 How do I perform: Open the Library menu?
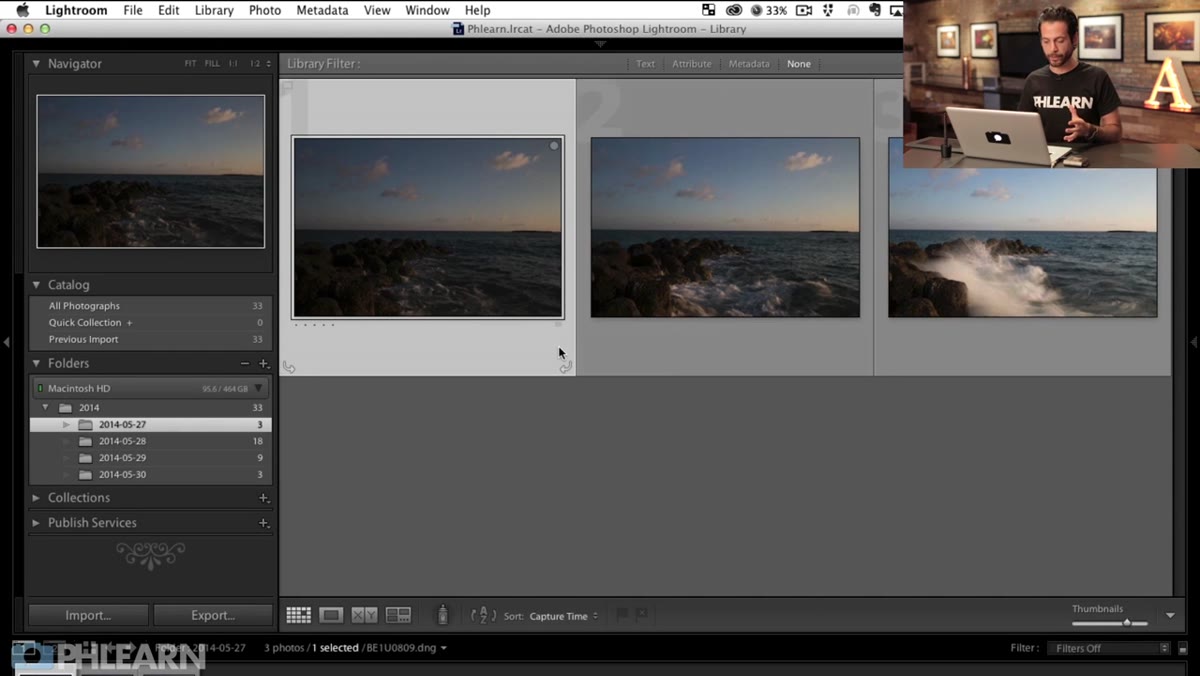pyautogui.click(x=214, y=10)
